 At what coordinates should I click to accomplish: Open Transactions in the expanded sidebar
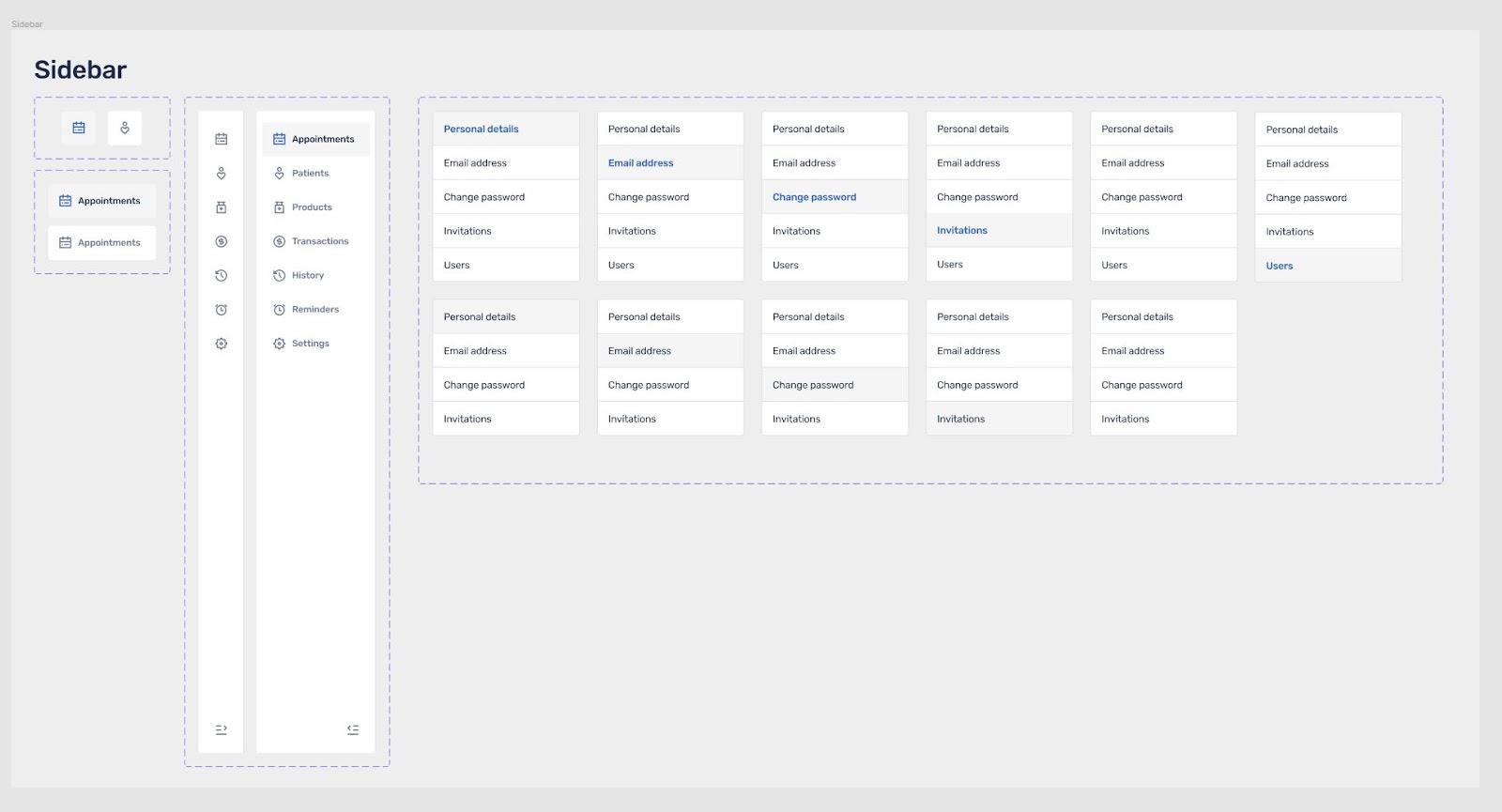(315, 241)
